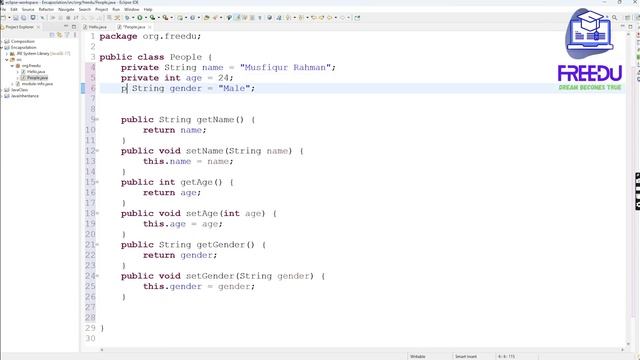
Task: Click the Save All icon in the toolbar
Action: pos(23,18)
